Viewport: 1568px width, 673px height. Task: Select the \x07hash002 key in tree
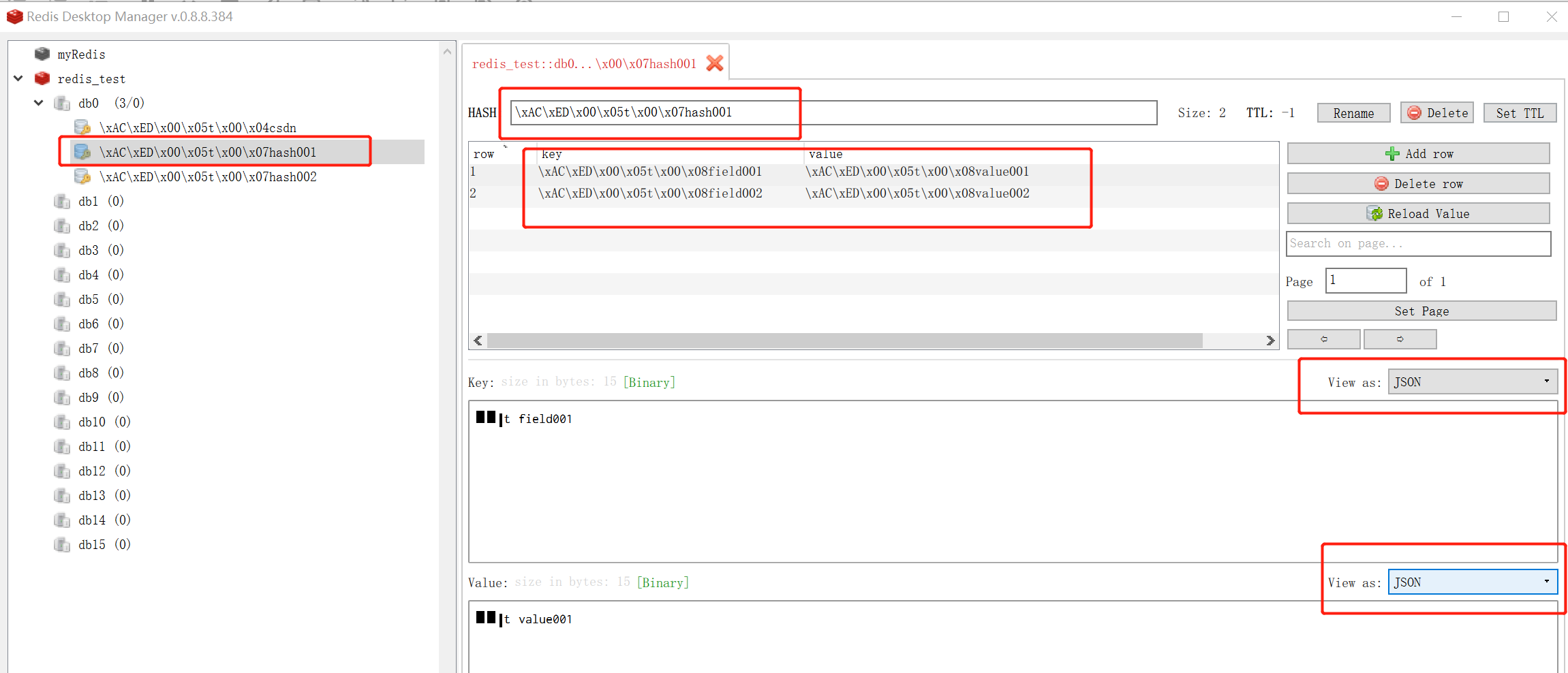[208, 176]
